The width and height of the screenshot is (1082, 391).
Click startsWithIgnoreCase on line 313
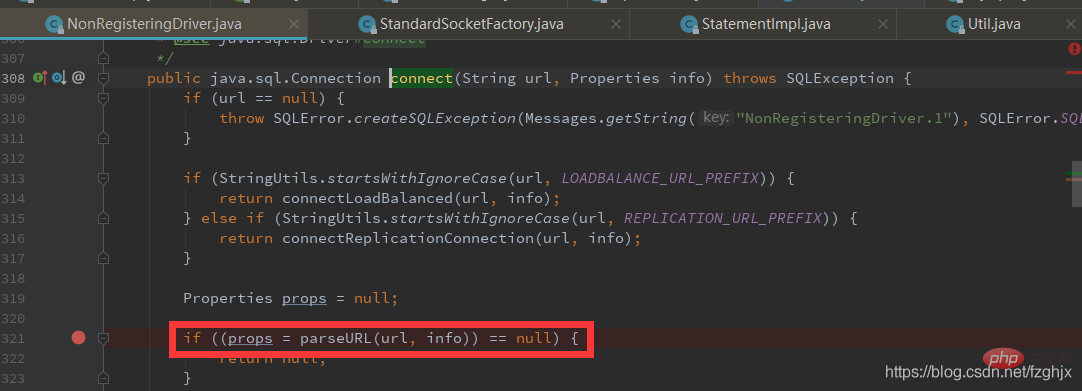(417, 178)
